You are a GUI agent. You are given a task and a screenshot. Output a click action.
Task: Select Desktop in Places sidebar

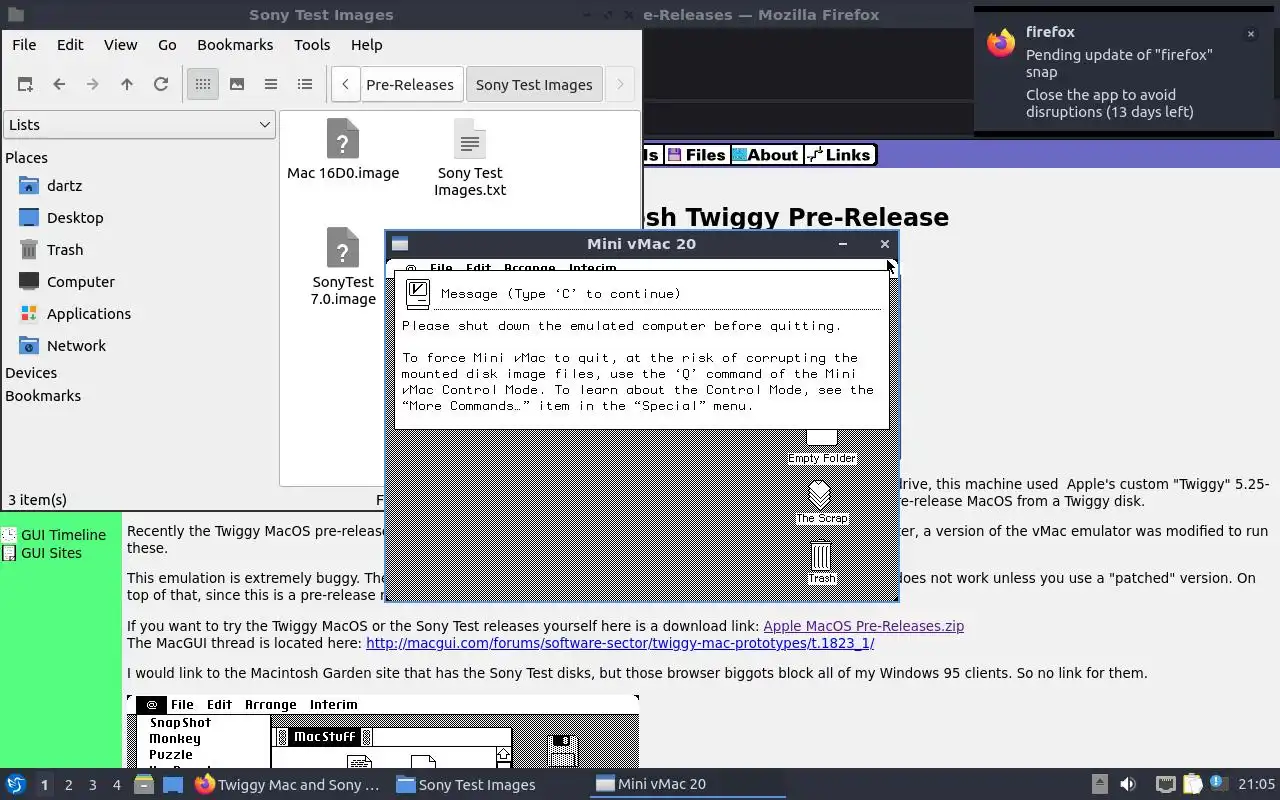pos(75,218)
